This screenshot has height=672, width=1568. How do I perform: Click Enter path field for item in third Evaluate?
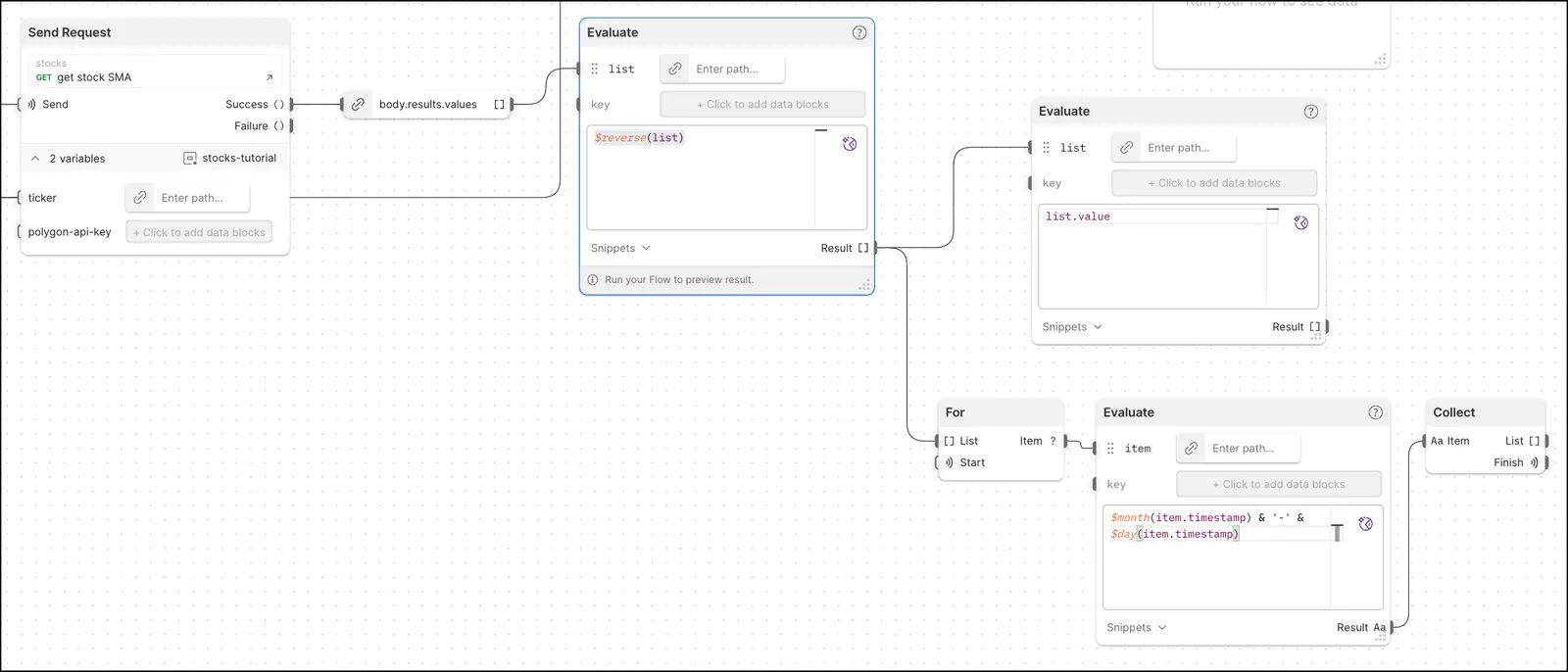[1252, 449]
